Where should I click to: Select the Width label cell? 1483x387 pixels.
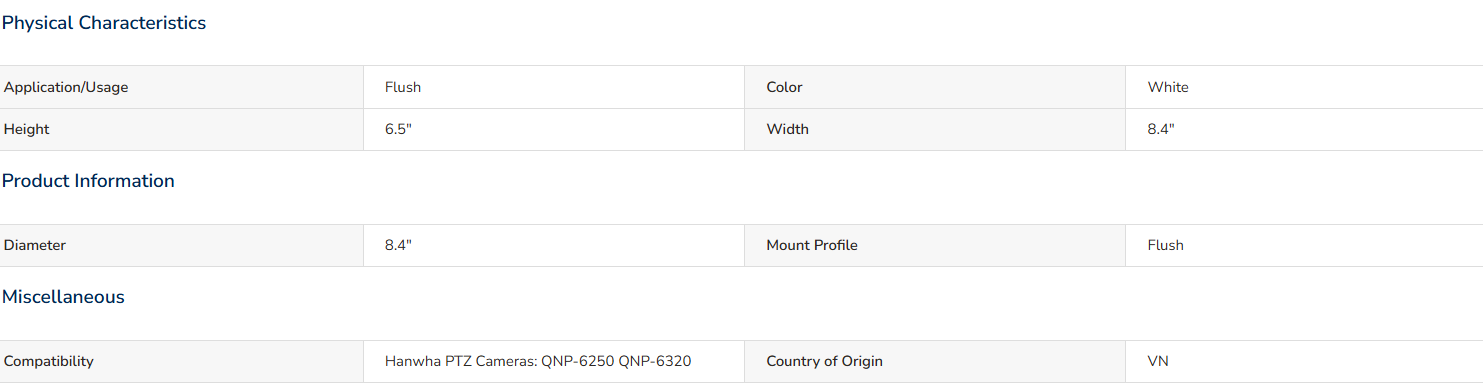pos(935,129)
